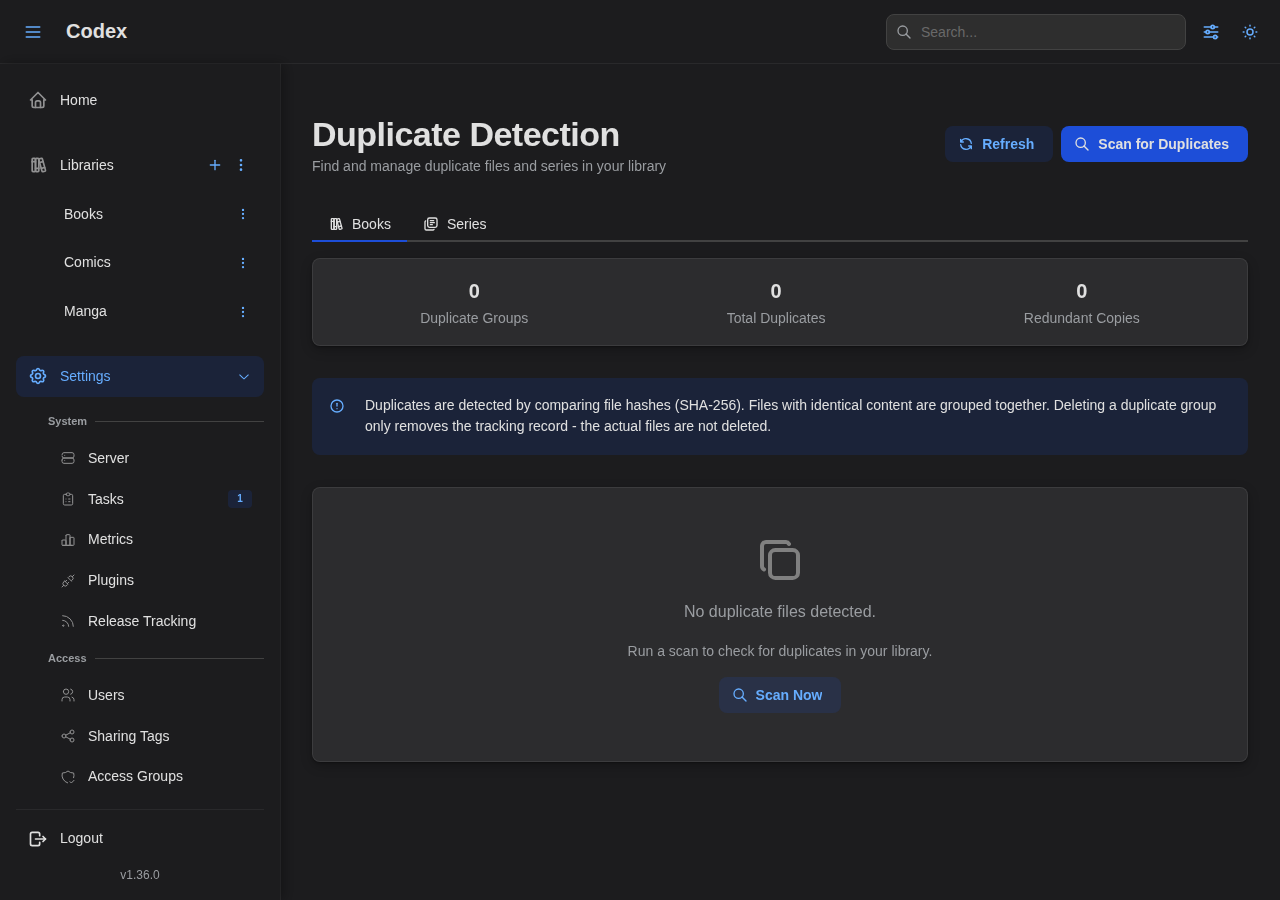The width and height of the screenshot is (1280, 900).
Task: Open the Libraries options kebab menu
Action: pyautogui.click(x=241, y=165)
